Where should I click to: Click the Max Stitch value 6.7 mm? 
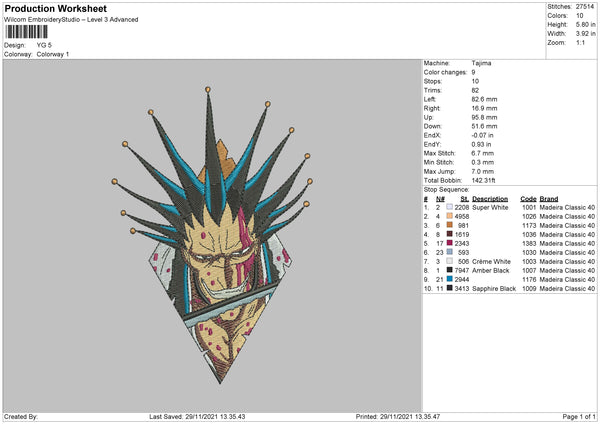point(483,153)
